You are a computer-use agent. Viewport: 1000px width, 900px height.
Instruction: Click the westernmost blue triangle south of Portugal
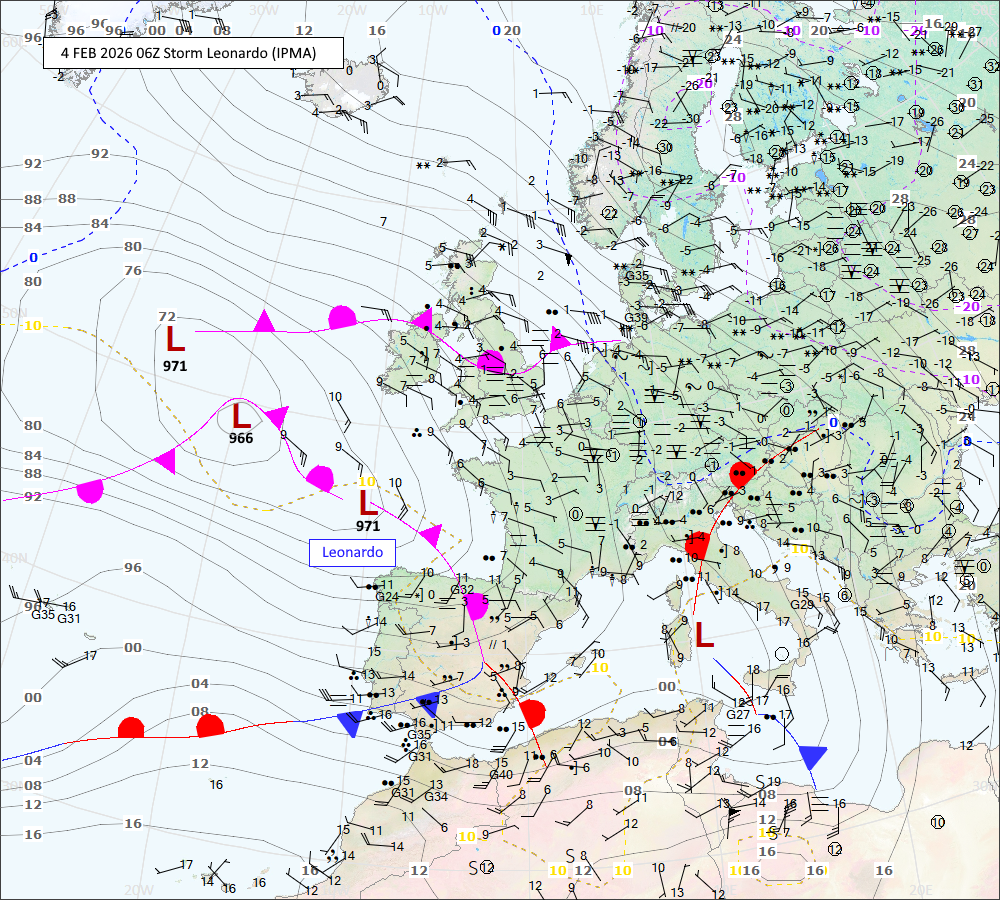(349, 723)
